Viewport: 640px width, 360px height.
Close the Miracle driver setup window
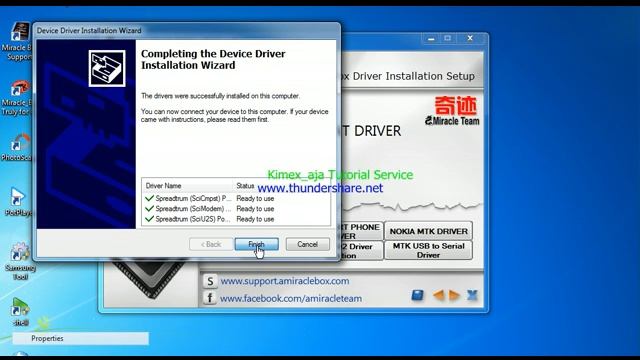point(470,38)
